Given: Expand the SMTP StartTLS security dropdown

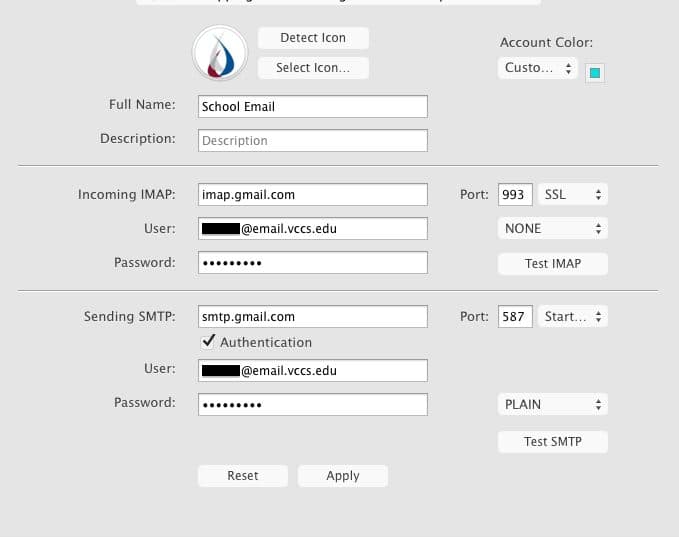Looking at the screenshot, I should point(574,317).
